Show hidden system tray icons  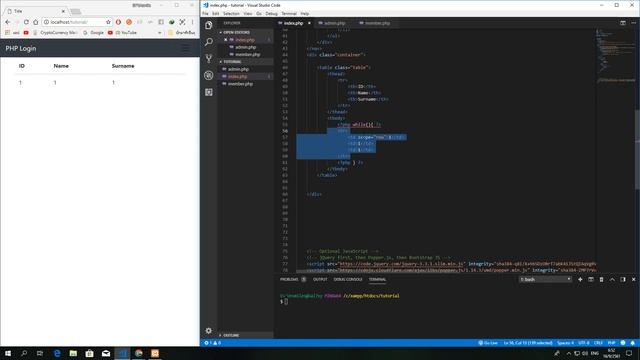[568, 353]
